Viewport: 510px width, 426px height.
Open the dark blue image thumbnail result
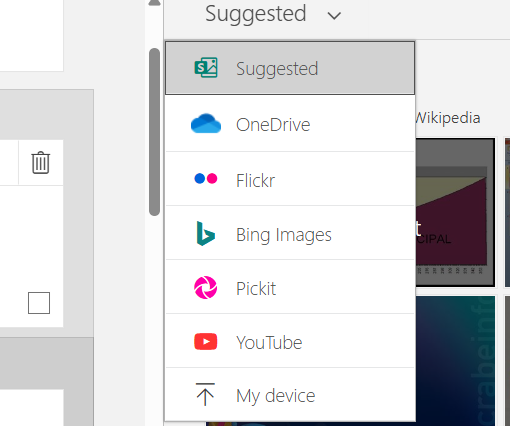pos(455,361)
